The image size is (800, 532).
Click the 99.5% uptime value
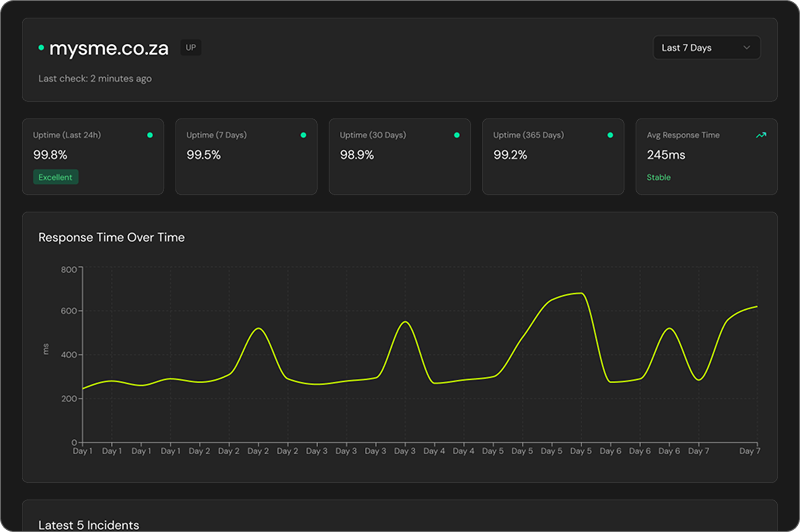[x=204, y=155]
